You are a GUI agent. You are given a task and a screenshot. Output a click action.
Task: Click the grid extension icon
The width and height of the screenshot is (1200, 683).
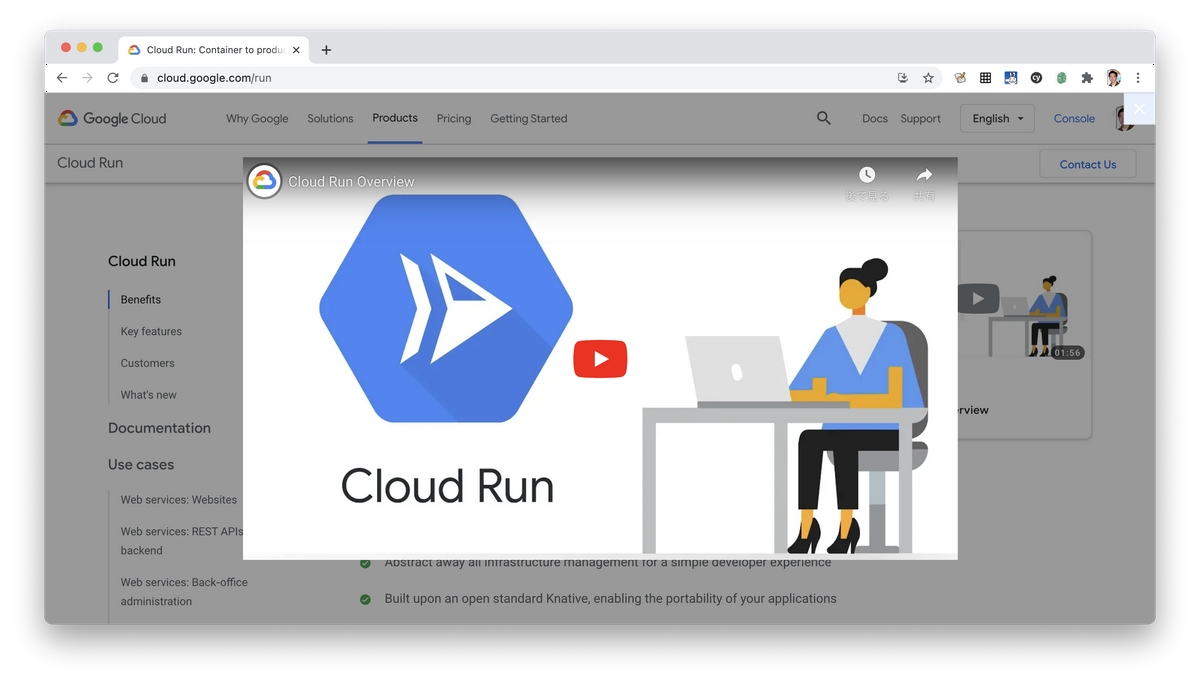pos(985,77)
